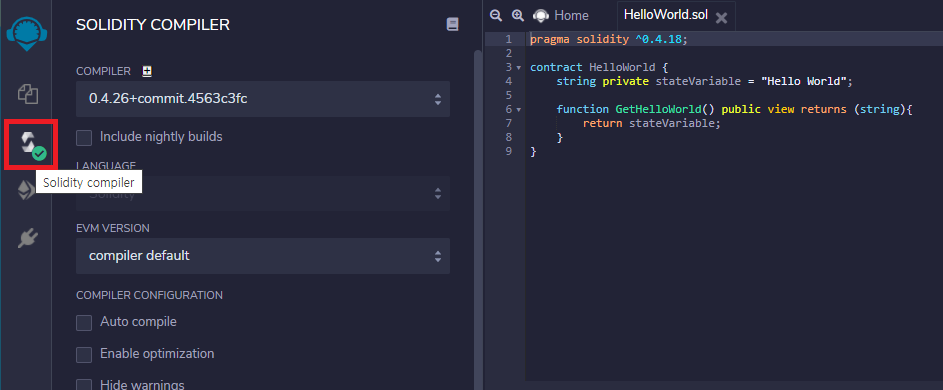
Task: Click the EVM VERSION label
Action: (x=112, y=229)
